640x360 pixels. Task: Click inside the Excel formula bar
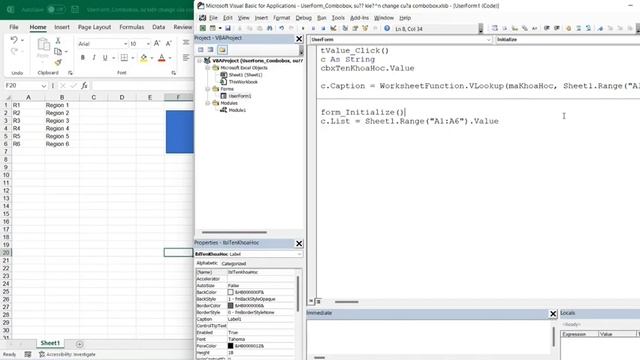pyautogui.click(x=142, y=86)
